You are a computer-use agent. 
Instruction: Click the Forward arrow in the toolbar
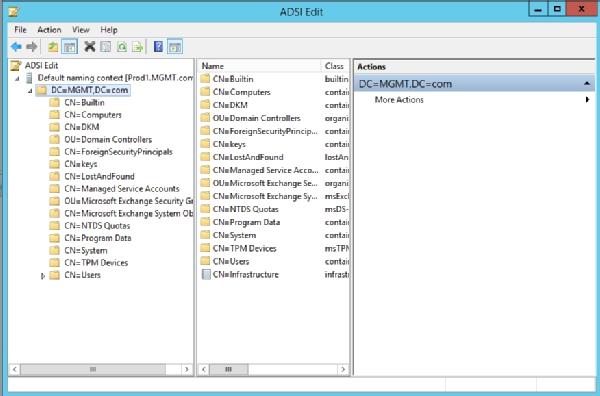(32, 47)
